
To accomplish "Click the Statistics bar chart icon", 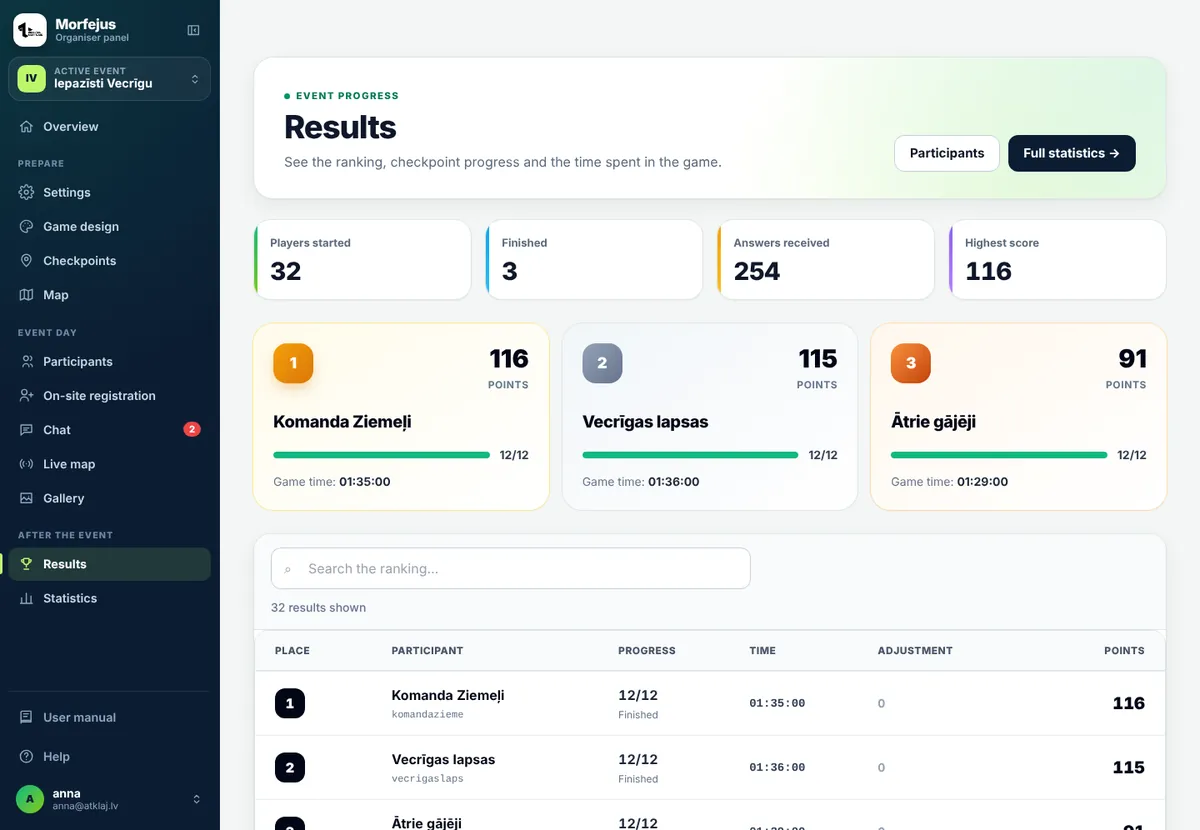I will point(26,598).
